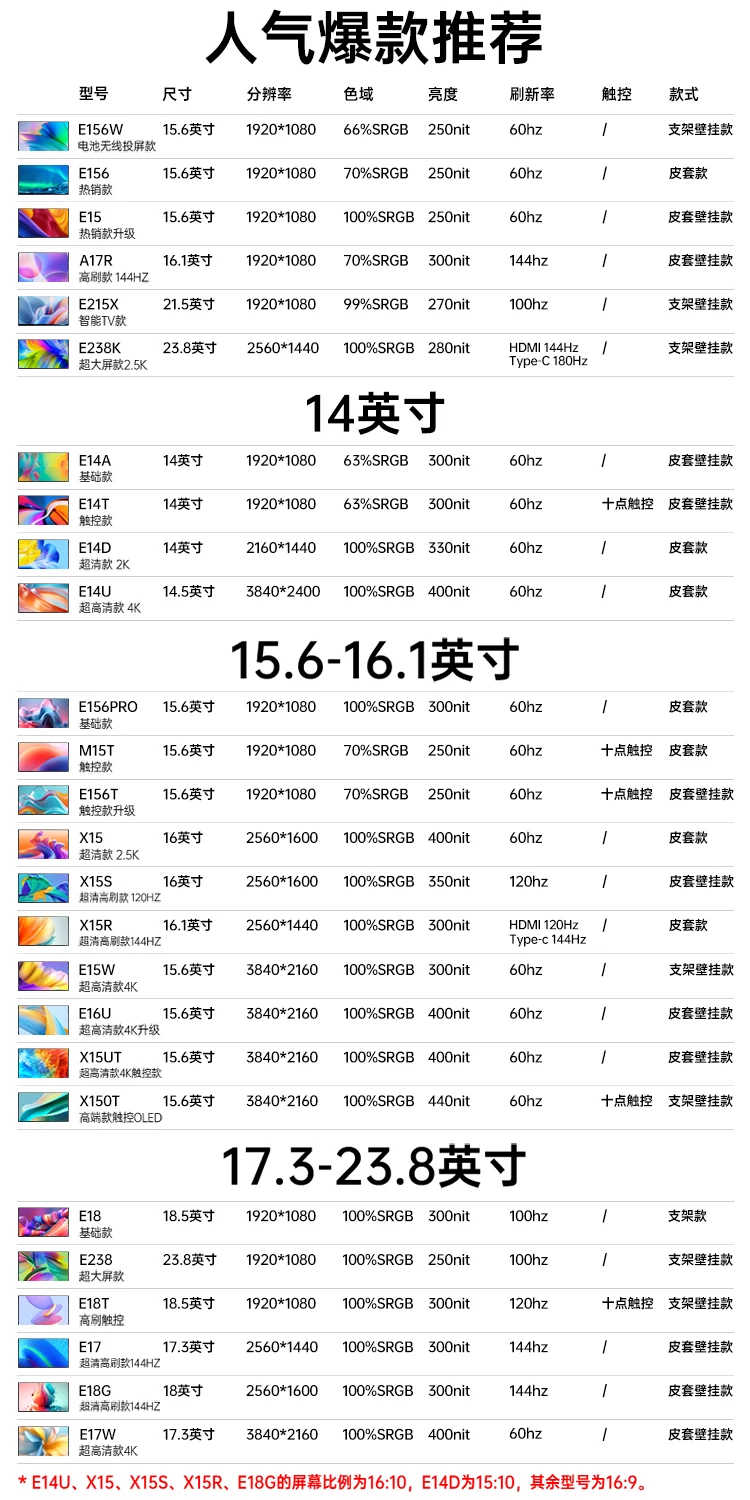Select the E17W 4K thumbnail image
This screenshot has height=1500, width=750.
[43, 1441]
